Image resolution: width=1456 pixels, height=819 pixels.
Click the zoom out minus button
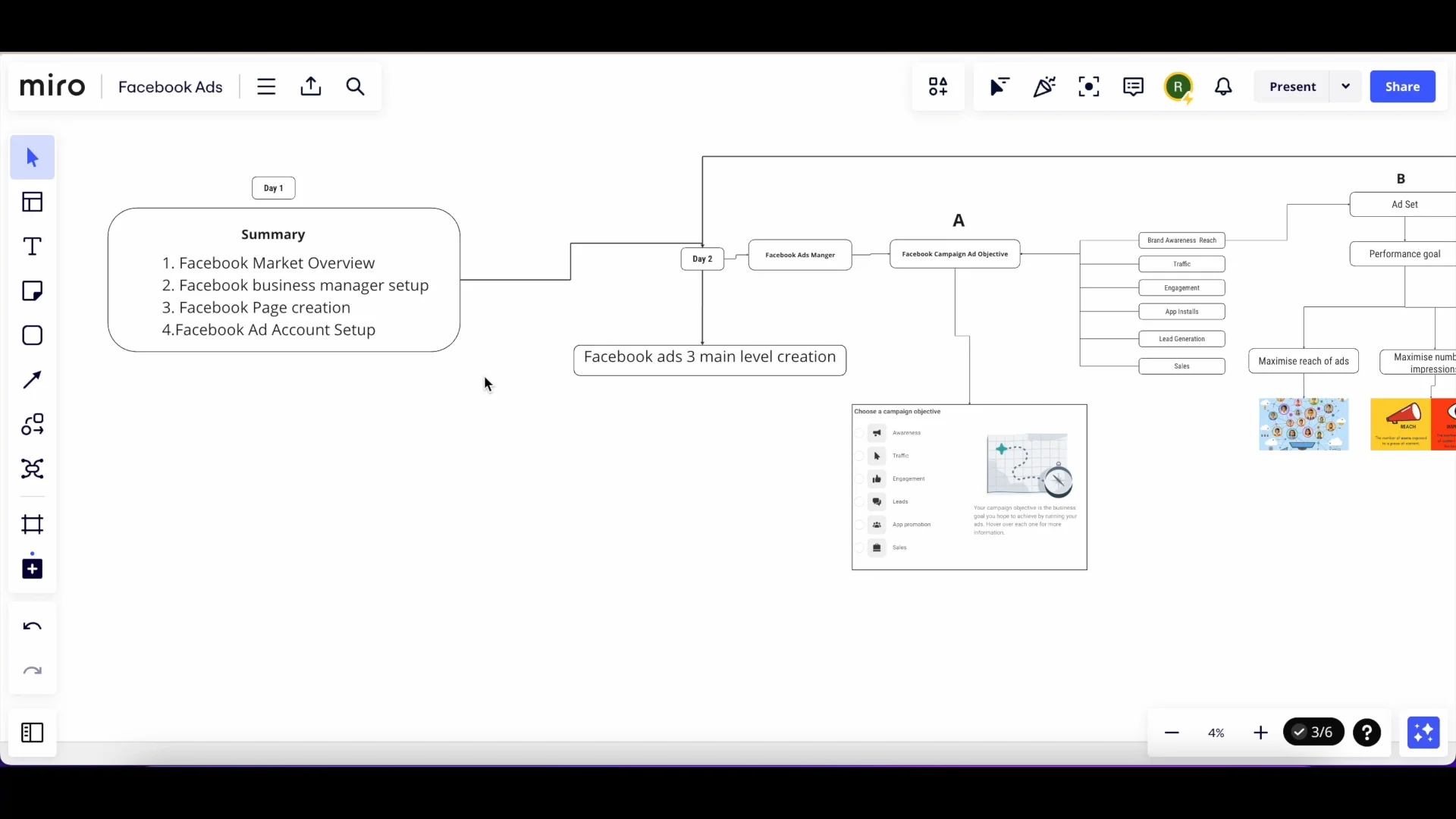click(1172, 732)
